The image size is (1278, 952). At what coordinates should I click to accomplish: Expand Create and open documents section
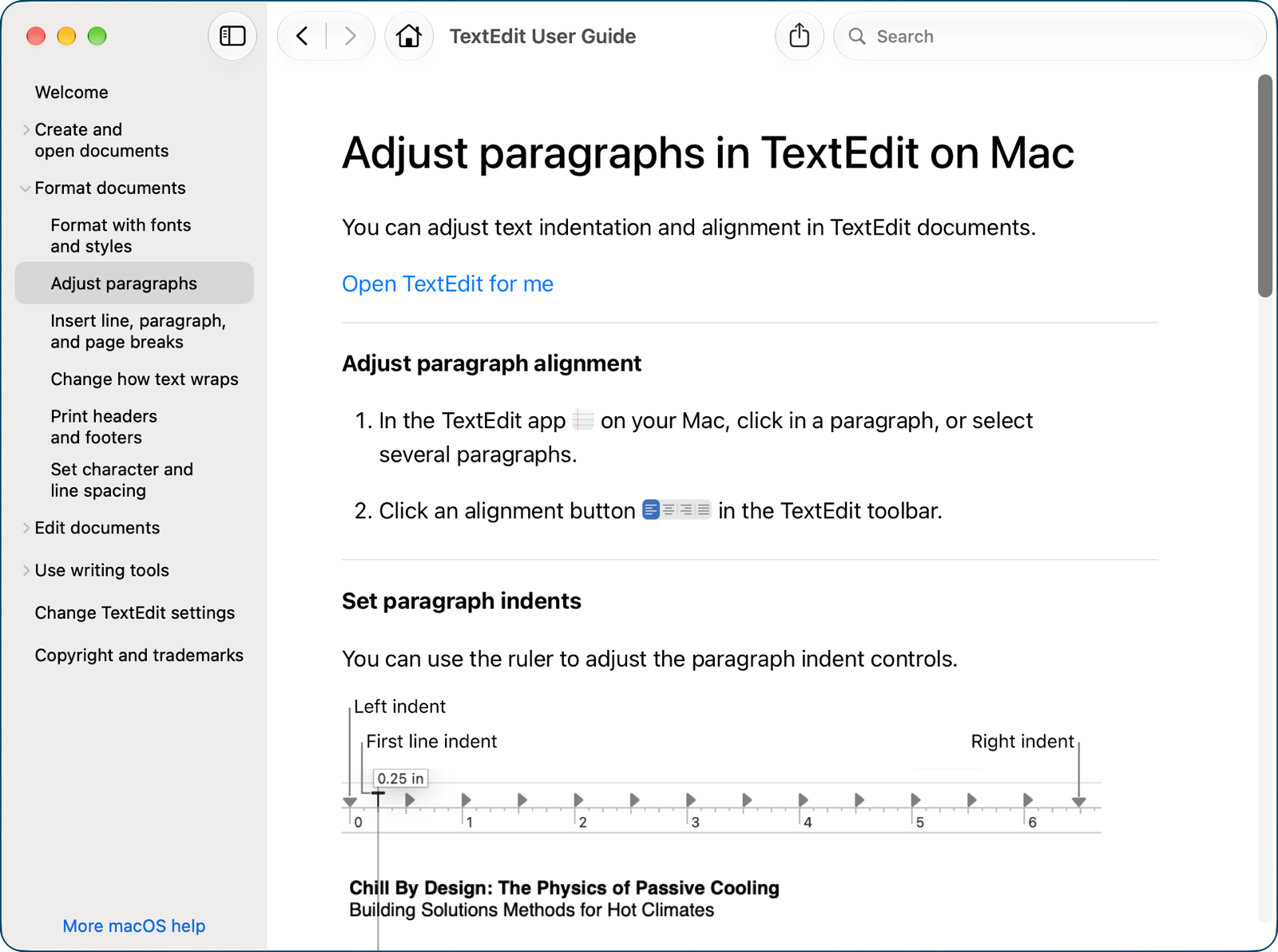pyautogui.click(x=26, y=129)
